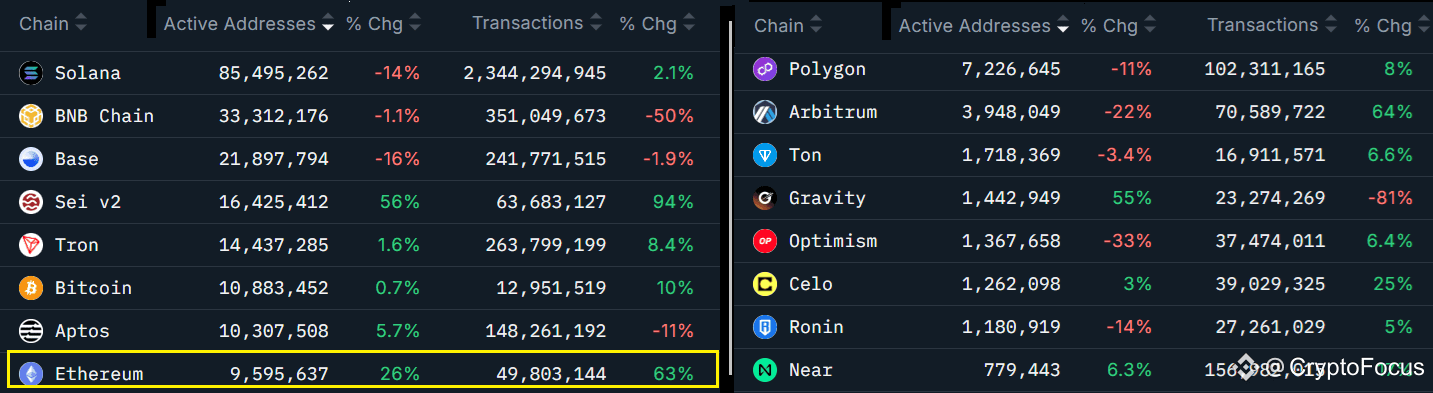The width and height of the screenshot is (1433, 393).
Task: Click the Ton chain name
Action: [805, 155]
